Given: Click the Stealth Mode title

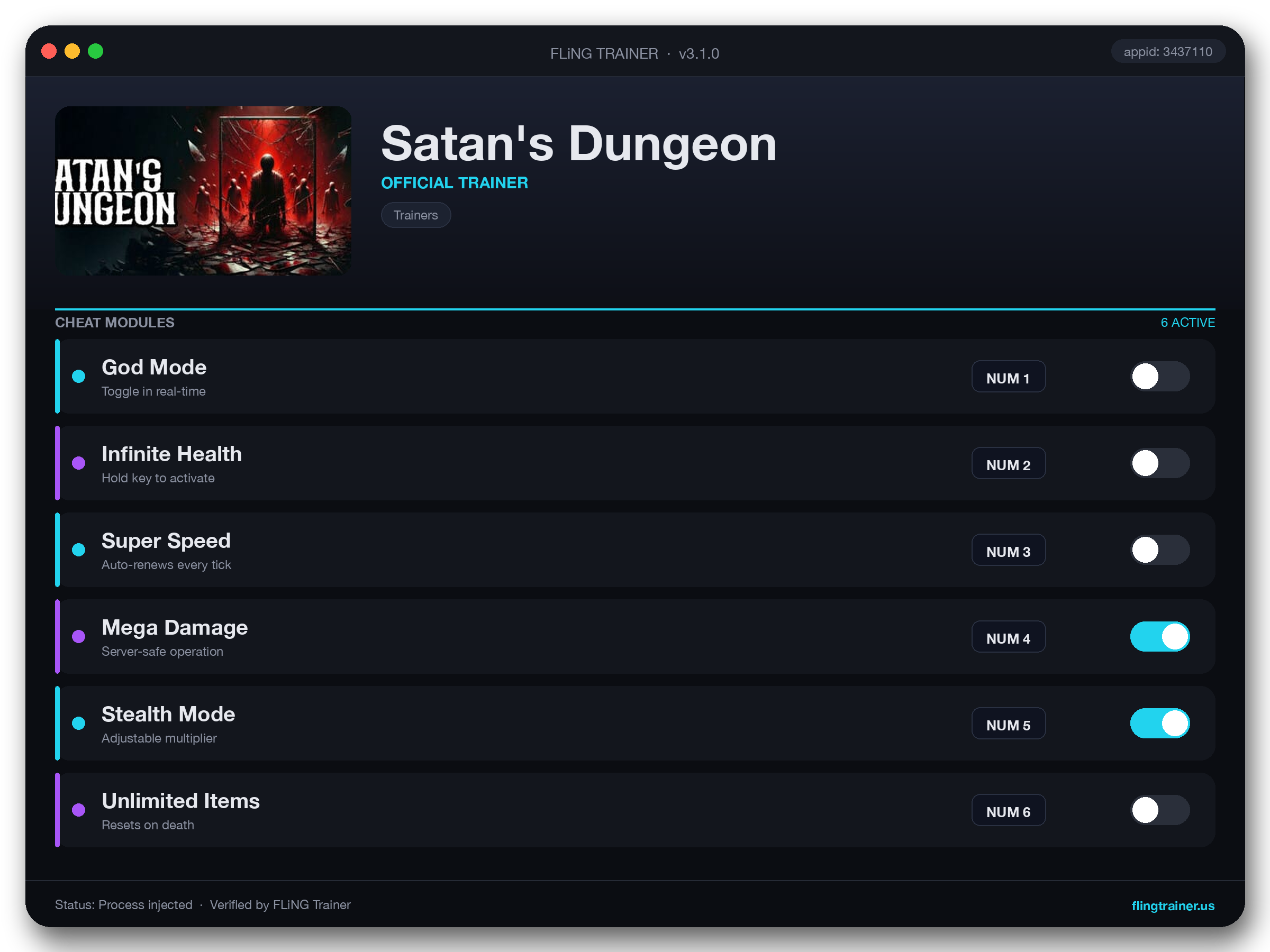Looking at the screenshot, I should point(168,715).
